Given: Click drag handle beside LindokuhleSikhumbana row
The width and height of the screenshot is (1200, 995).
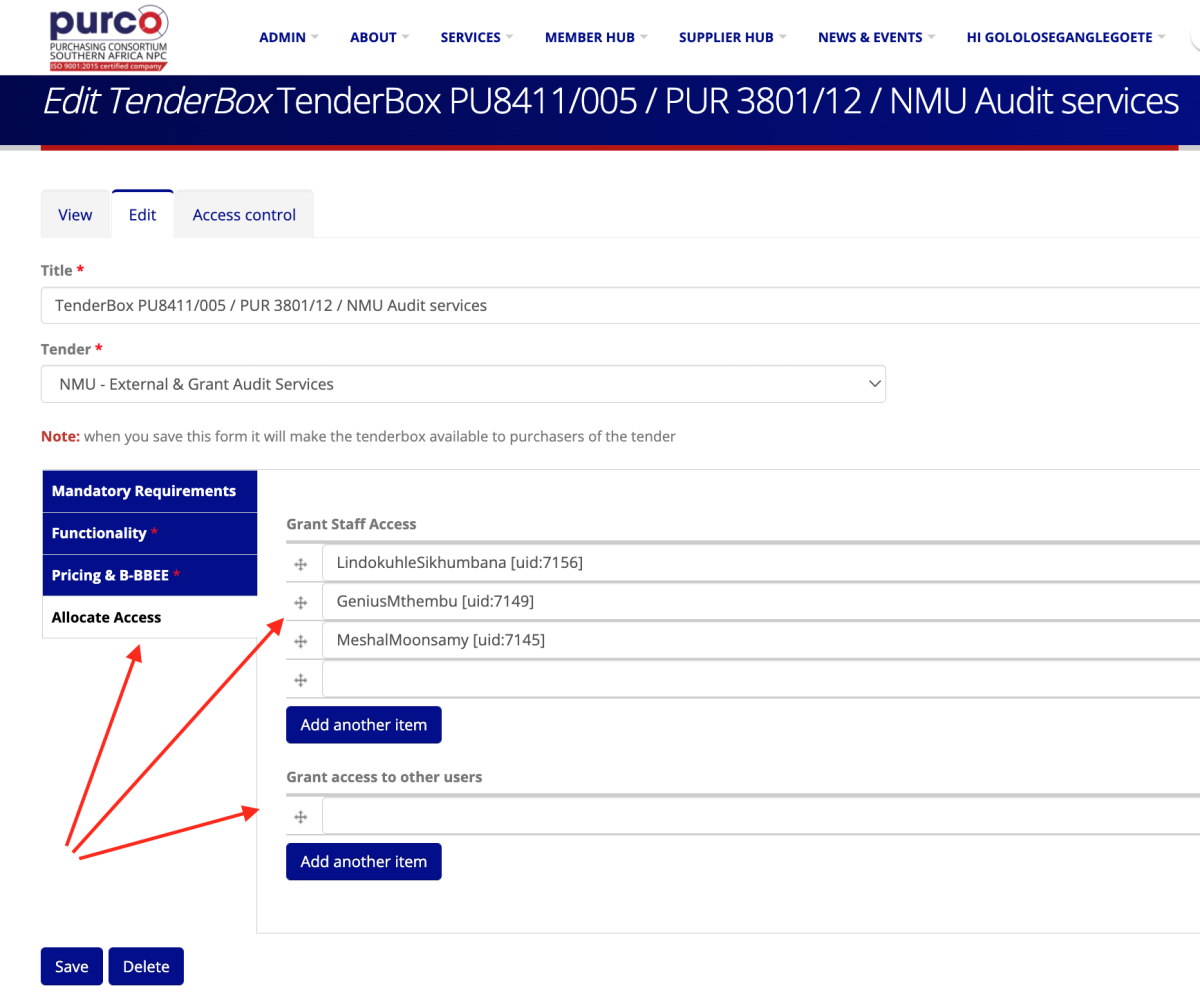Looking at the screenshot, I should coord(300,564).
